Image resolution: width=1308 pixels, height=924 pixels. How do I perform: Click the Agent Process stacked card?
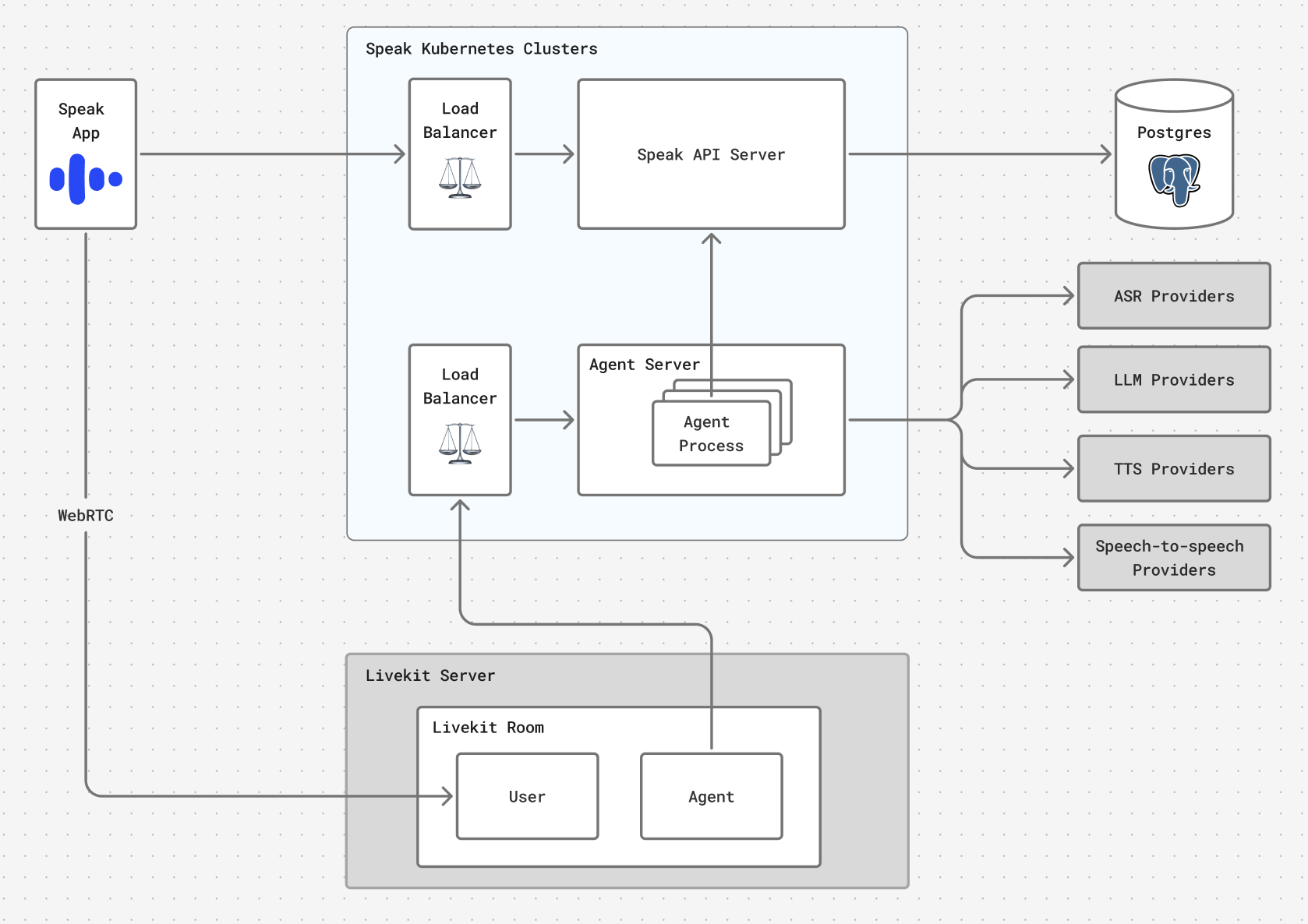tap(710, 434)
